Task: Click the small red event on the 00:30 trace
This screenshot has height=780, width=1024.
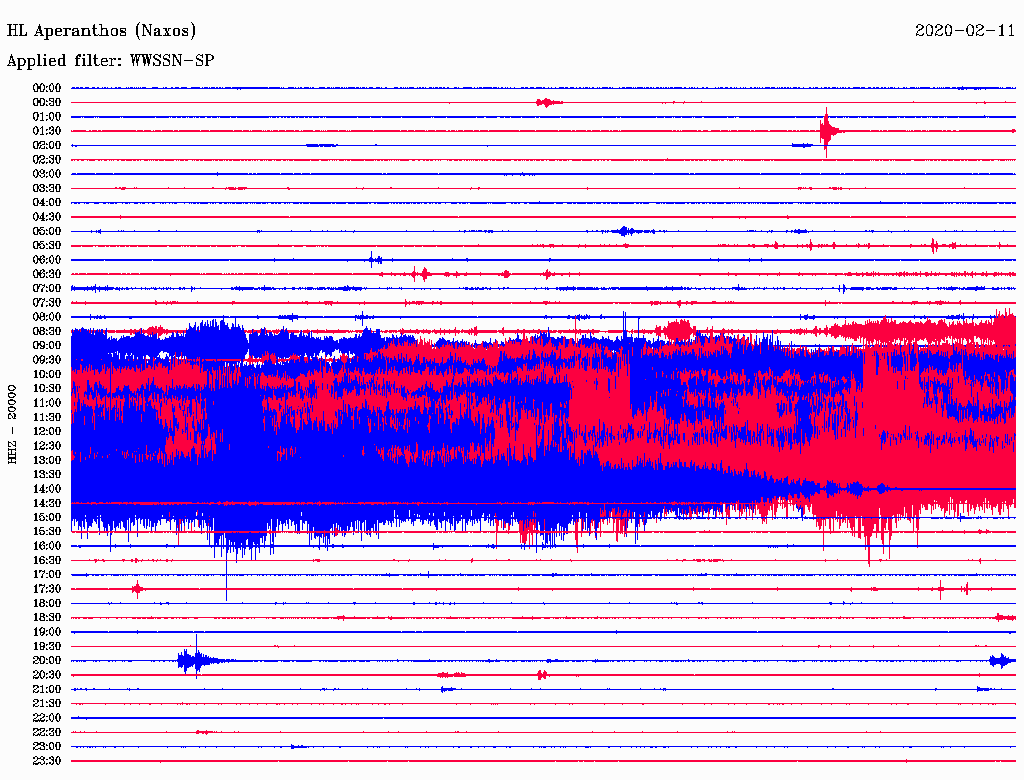Action: [x=549, y=103]
